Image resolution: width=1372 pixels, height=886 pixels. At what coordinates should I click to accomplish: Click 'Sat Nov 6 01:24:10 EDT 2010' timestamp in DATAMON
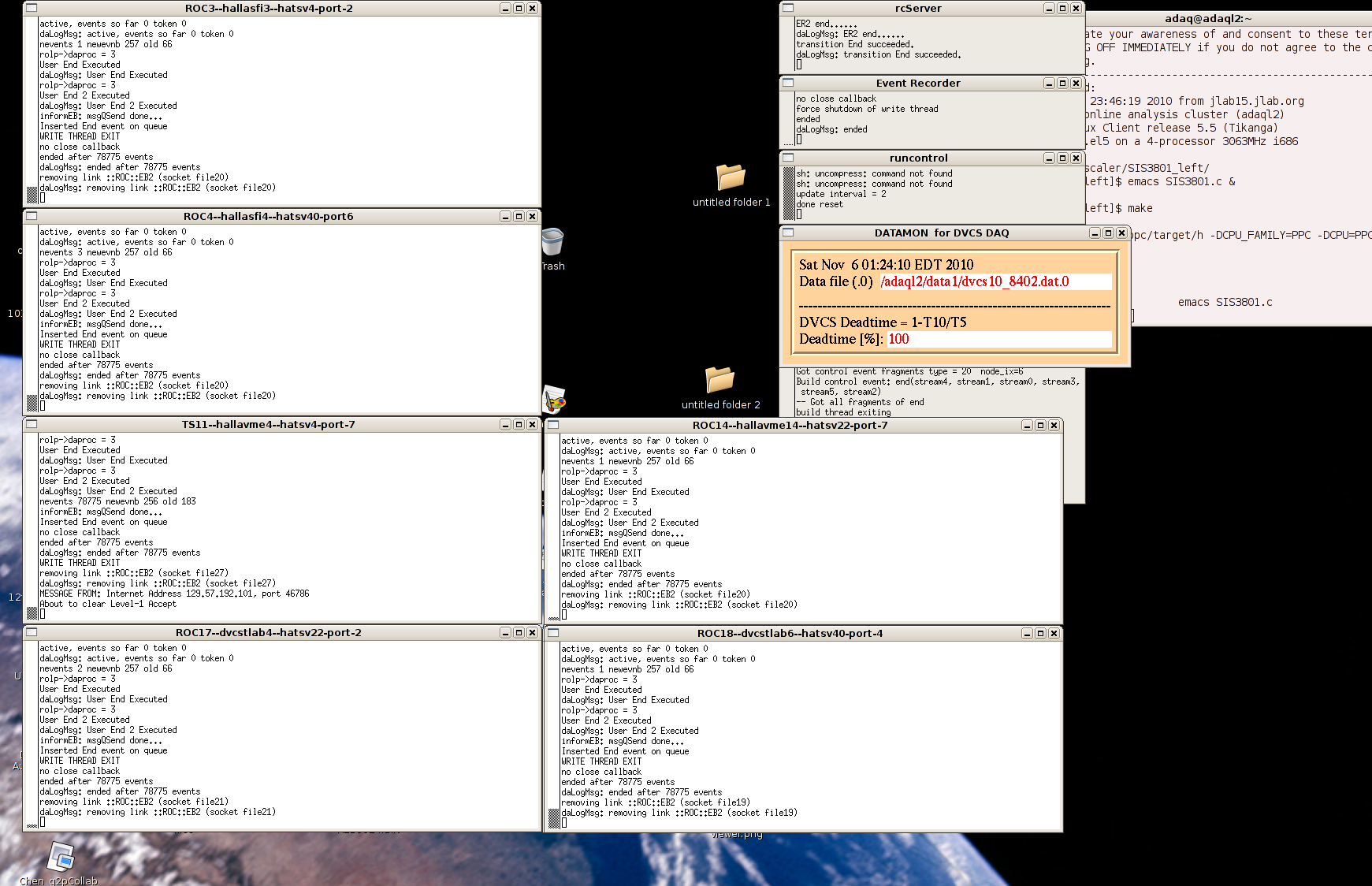pos(886,265)
